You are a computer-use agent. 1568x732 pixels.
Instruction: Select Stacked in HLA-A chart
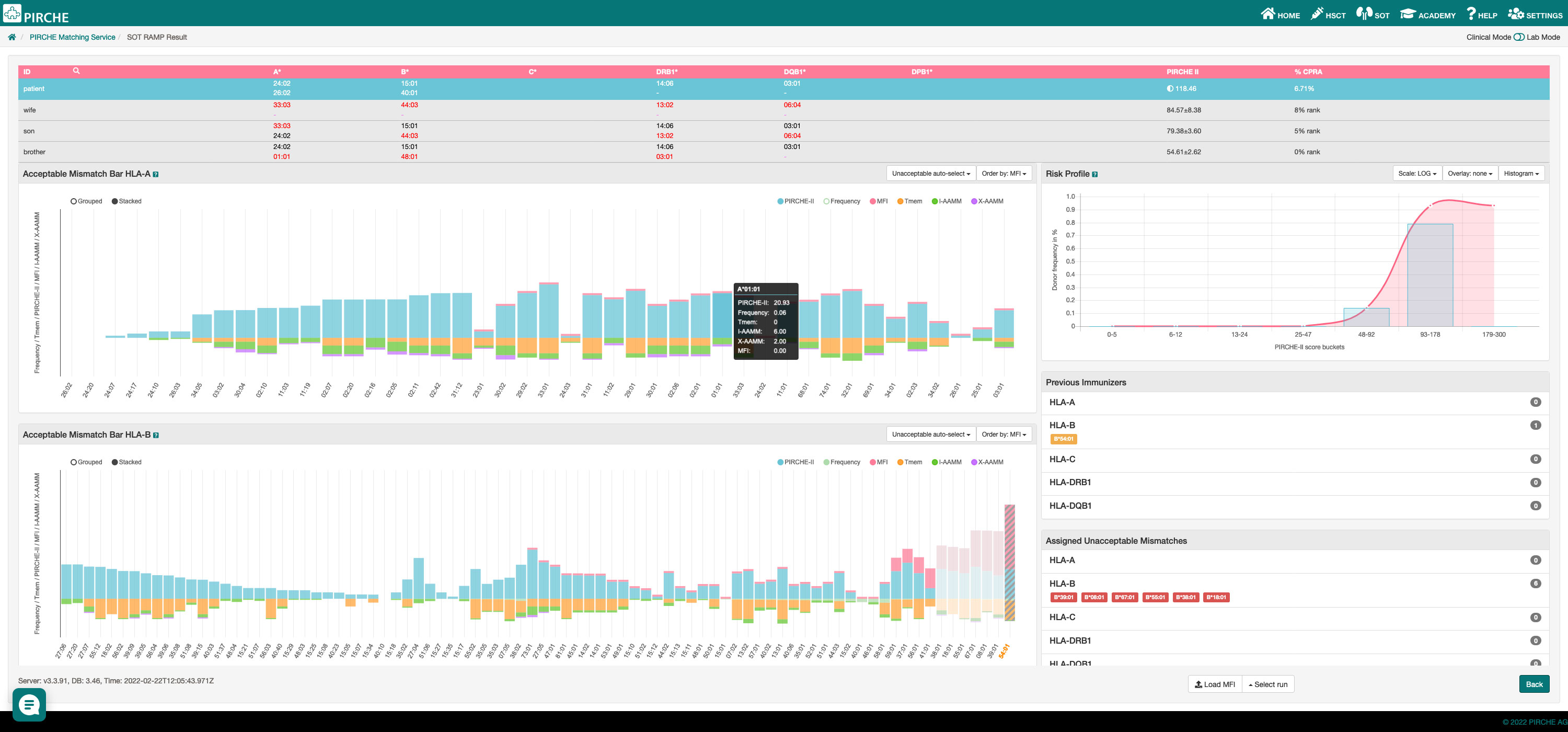coord(126,201)
